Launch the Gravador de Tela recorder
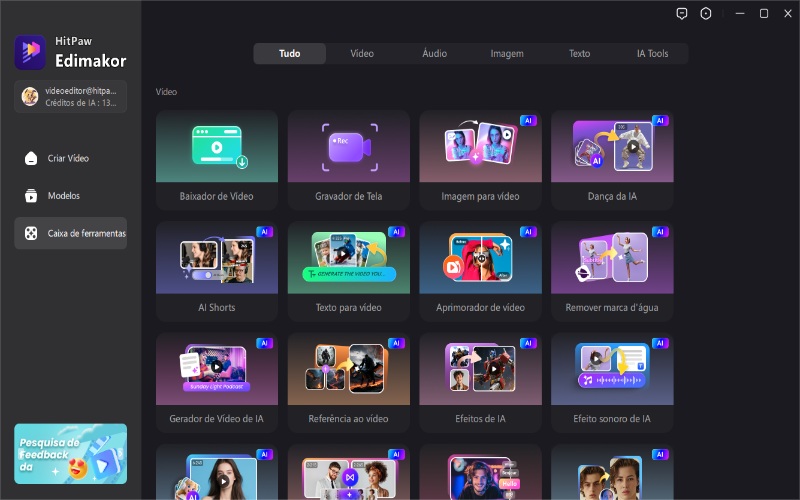This screenshot has width=800, height=500. (348, 158)
